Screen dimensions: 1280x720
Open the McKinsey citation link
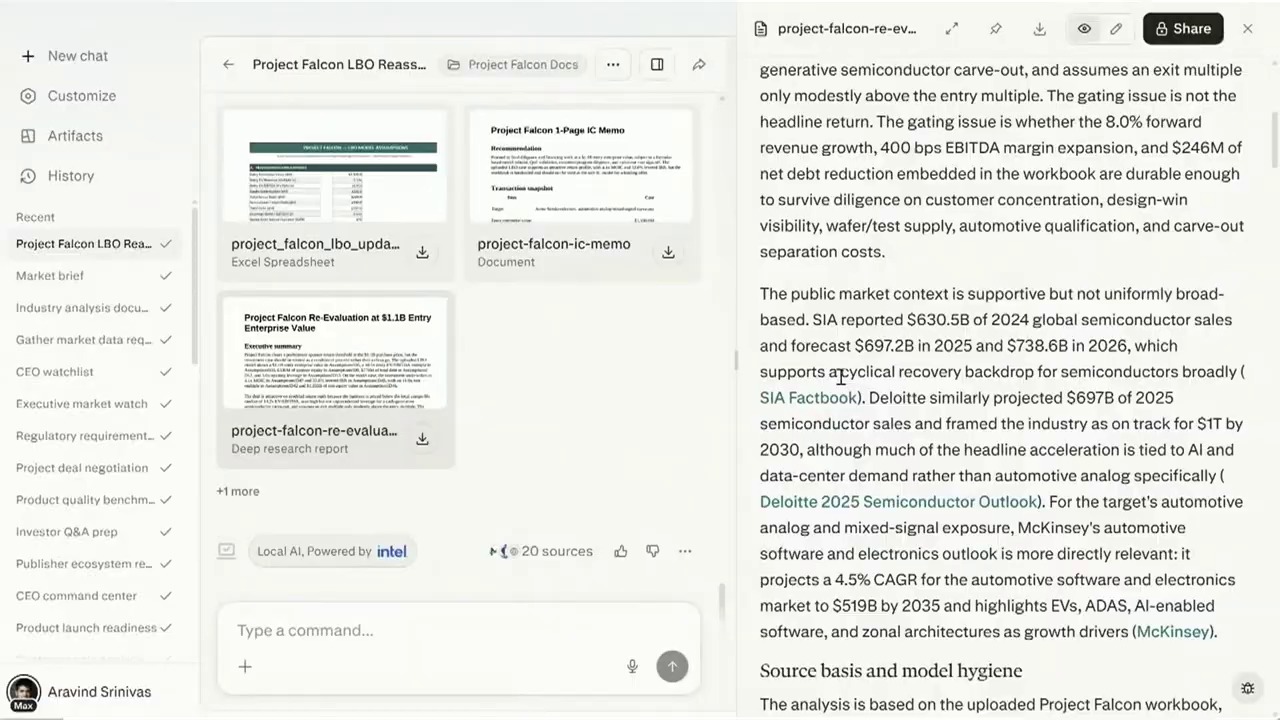coord(1173,632)
